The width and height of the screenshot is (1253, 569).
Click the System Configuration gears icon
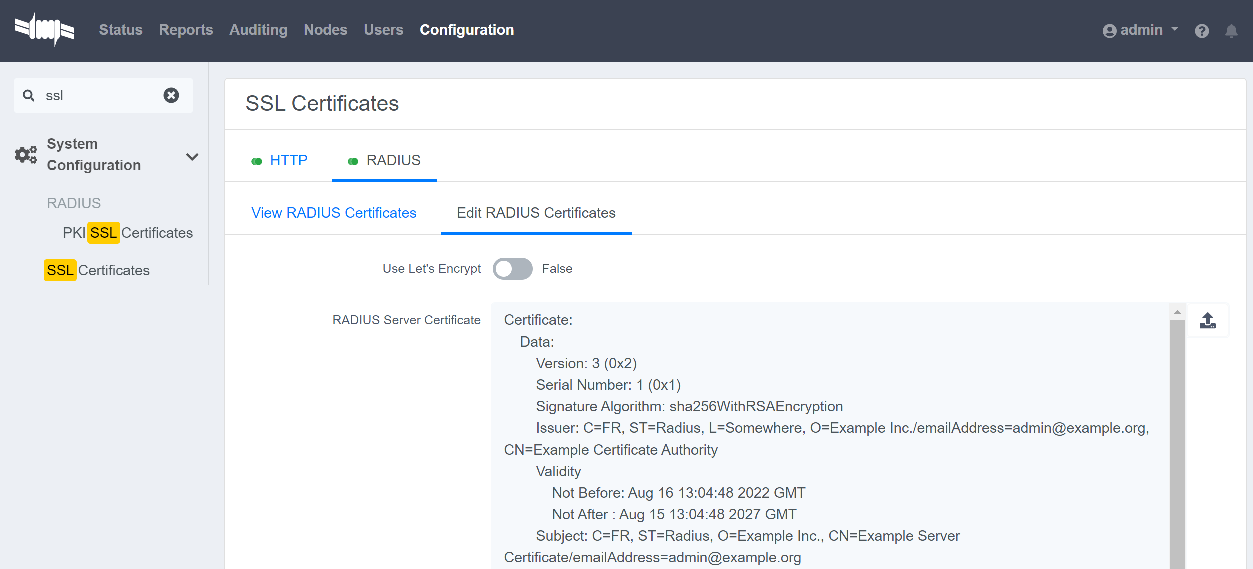(26, 155)
